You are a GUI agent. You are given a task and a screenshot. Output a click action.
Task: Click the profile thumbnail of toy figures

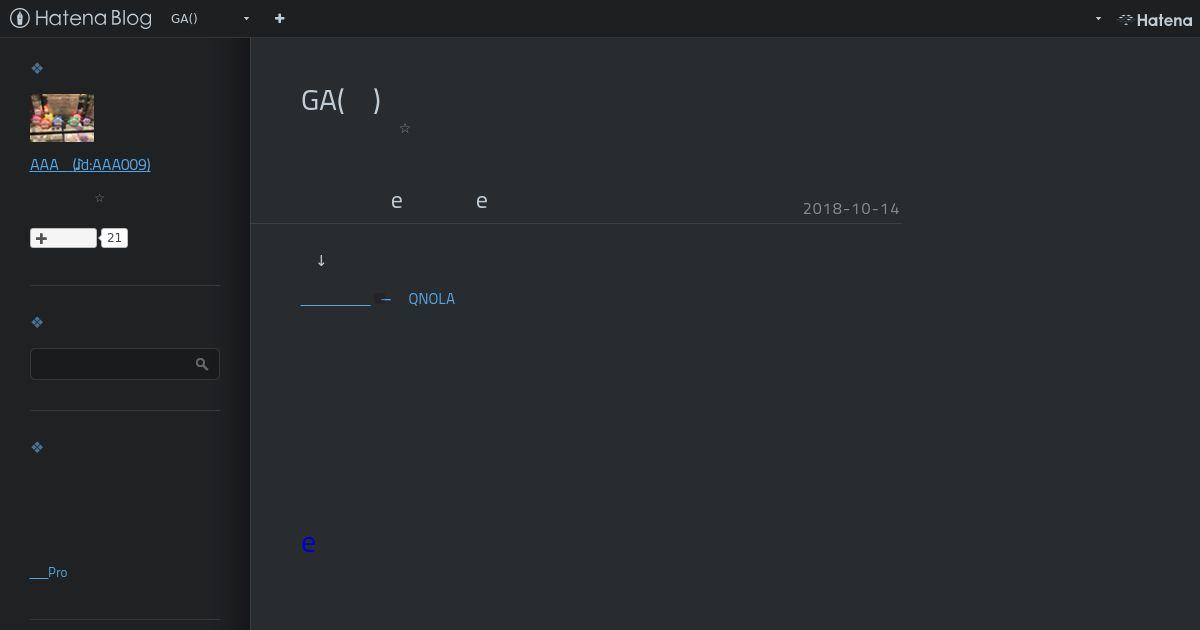point(62,118)
